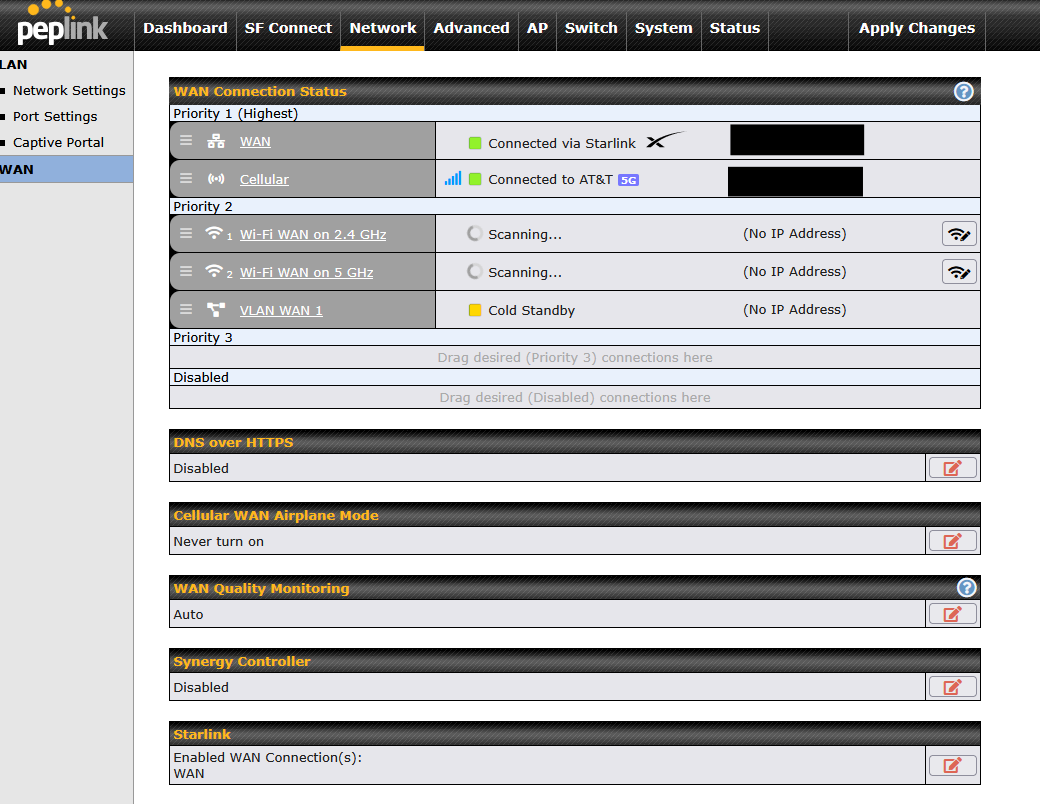Click the help icon in WAN Connection Status header
The image size is (1040, 804).
[963, 91]
